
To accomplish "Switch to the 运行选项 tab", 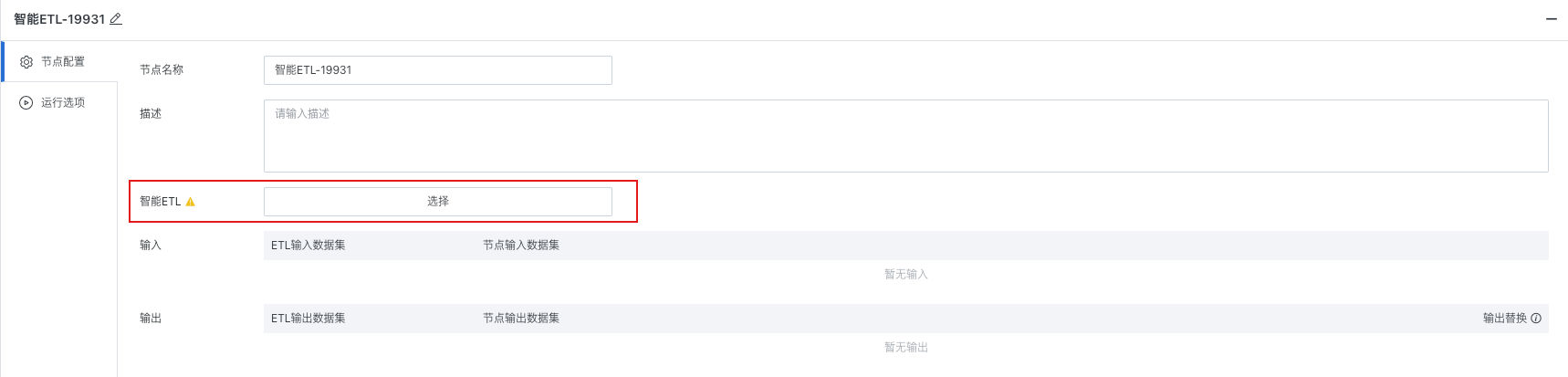I will (x=60, y=103).
